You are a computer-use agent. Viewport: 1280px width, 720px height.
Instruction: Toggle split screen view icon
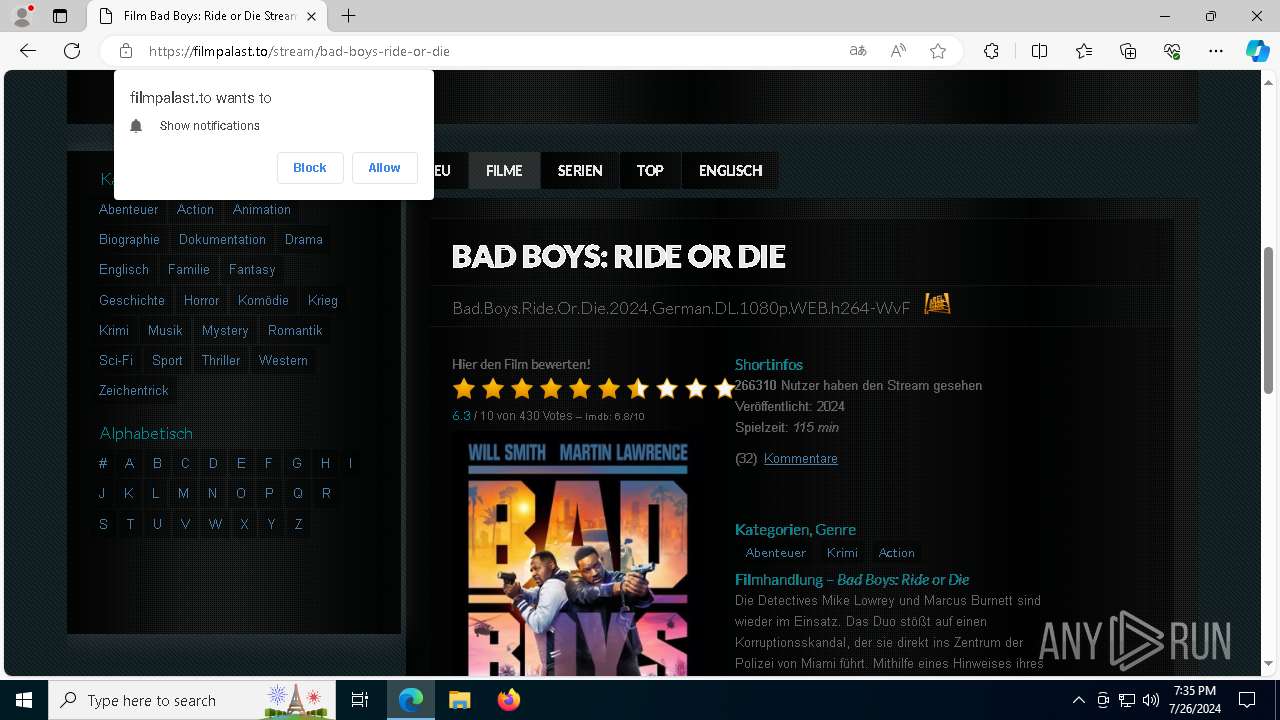tap(1039, 51)
